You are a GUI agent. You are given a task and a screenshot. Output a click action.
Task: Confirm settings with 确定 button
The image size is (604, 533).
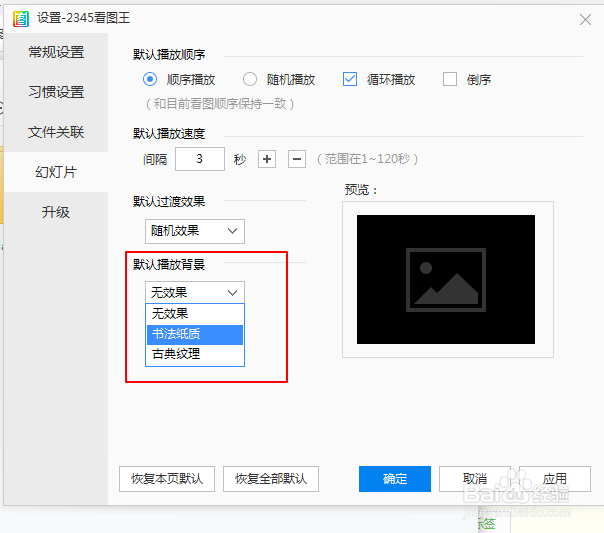(395, 479)
